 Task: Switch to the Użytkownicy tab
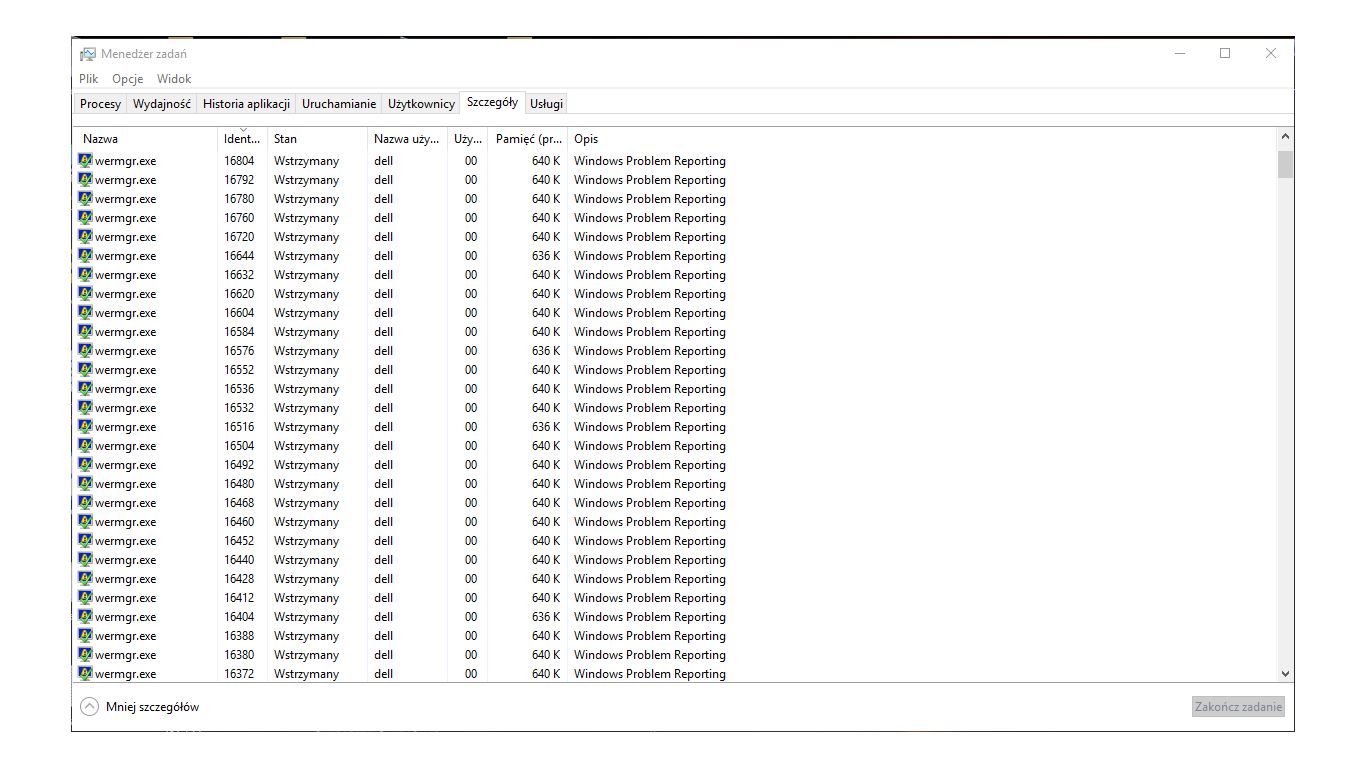[421, 104]
